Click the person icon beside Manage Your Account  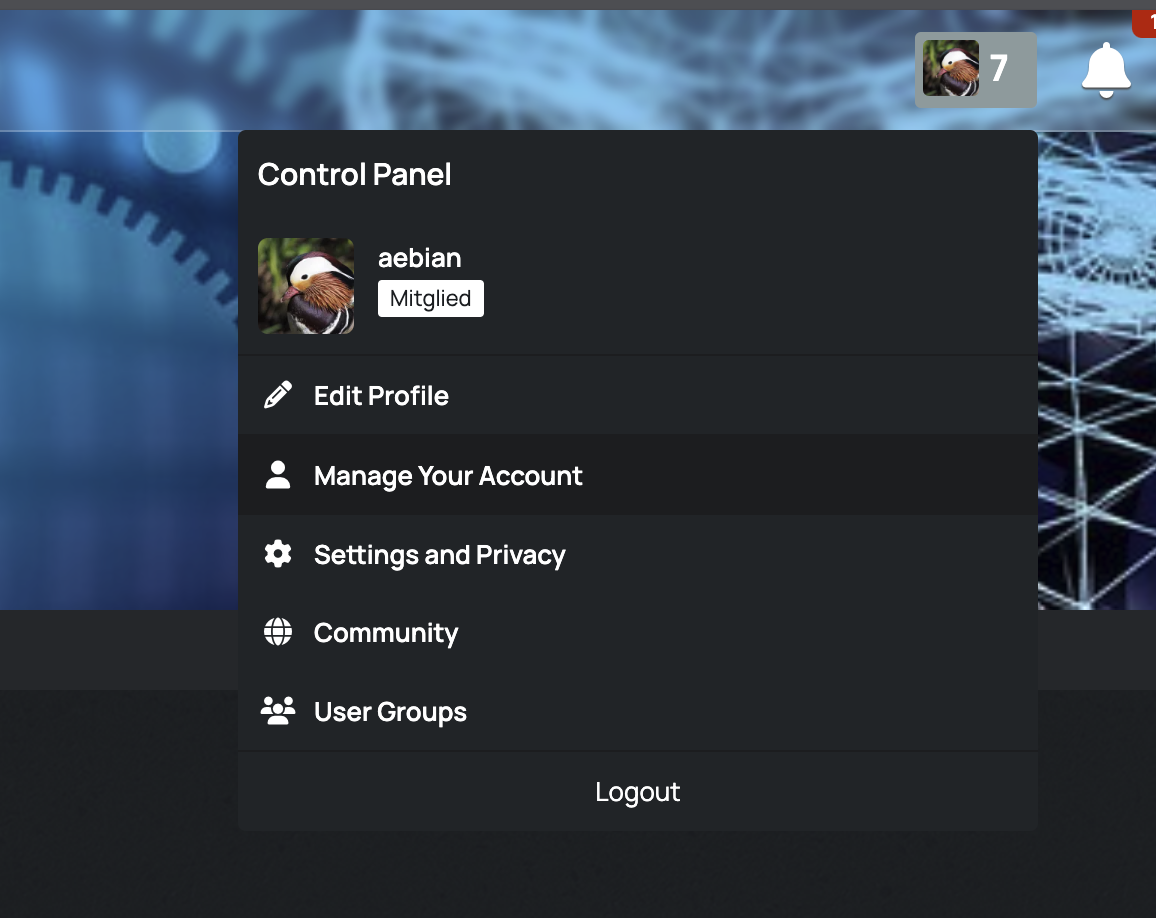point(277,475)
